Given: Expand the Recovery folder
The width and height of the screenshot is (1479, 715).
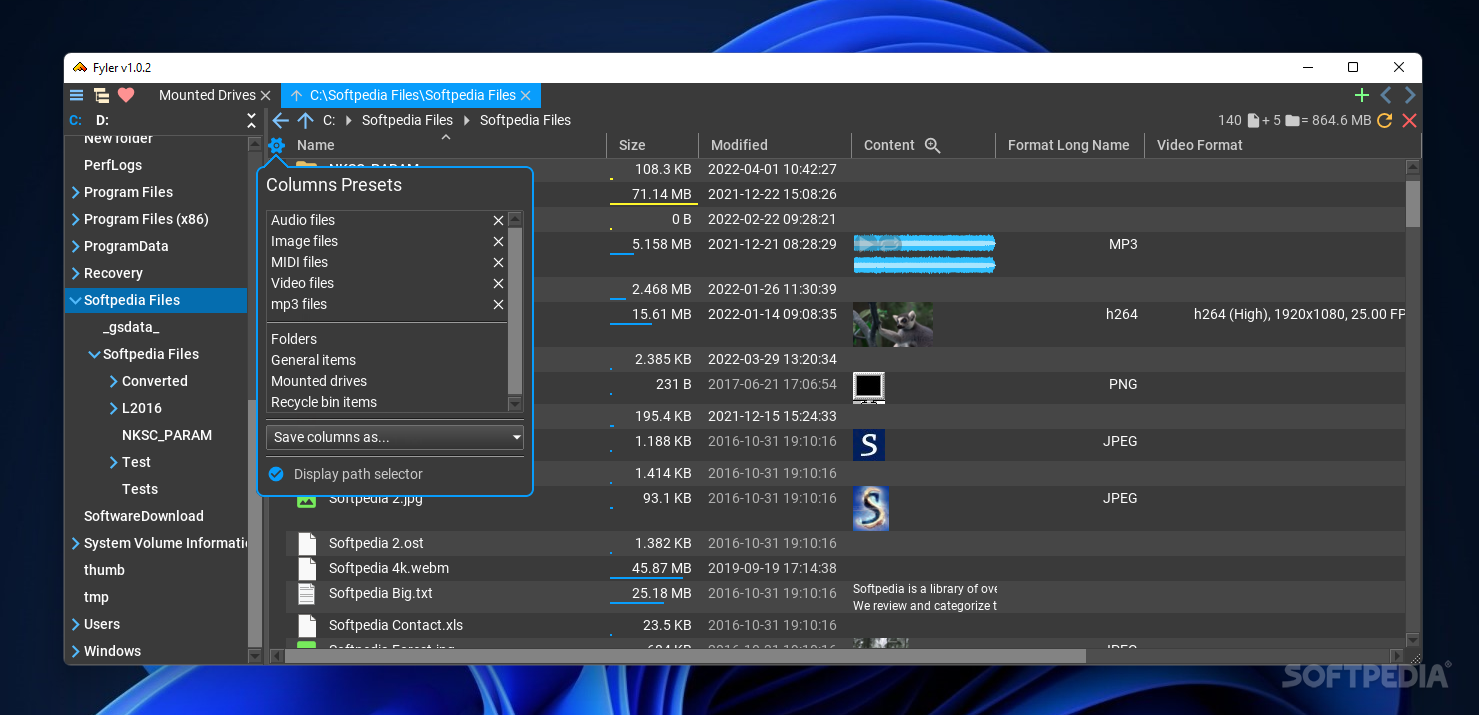Looking at the screenshot, I should (x=76, y=273).
